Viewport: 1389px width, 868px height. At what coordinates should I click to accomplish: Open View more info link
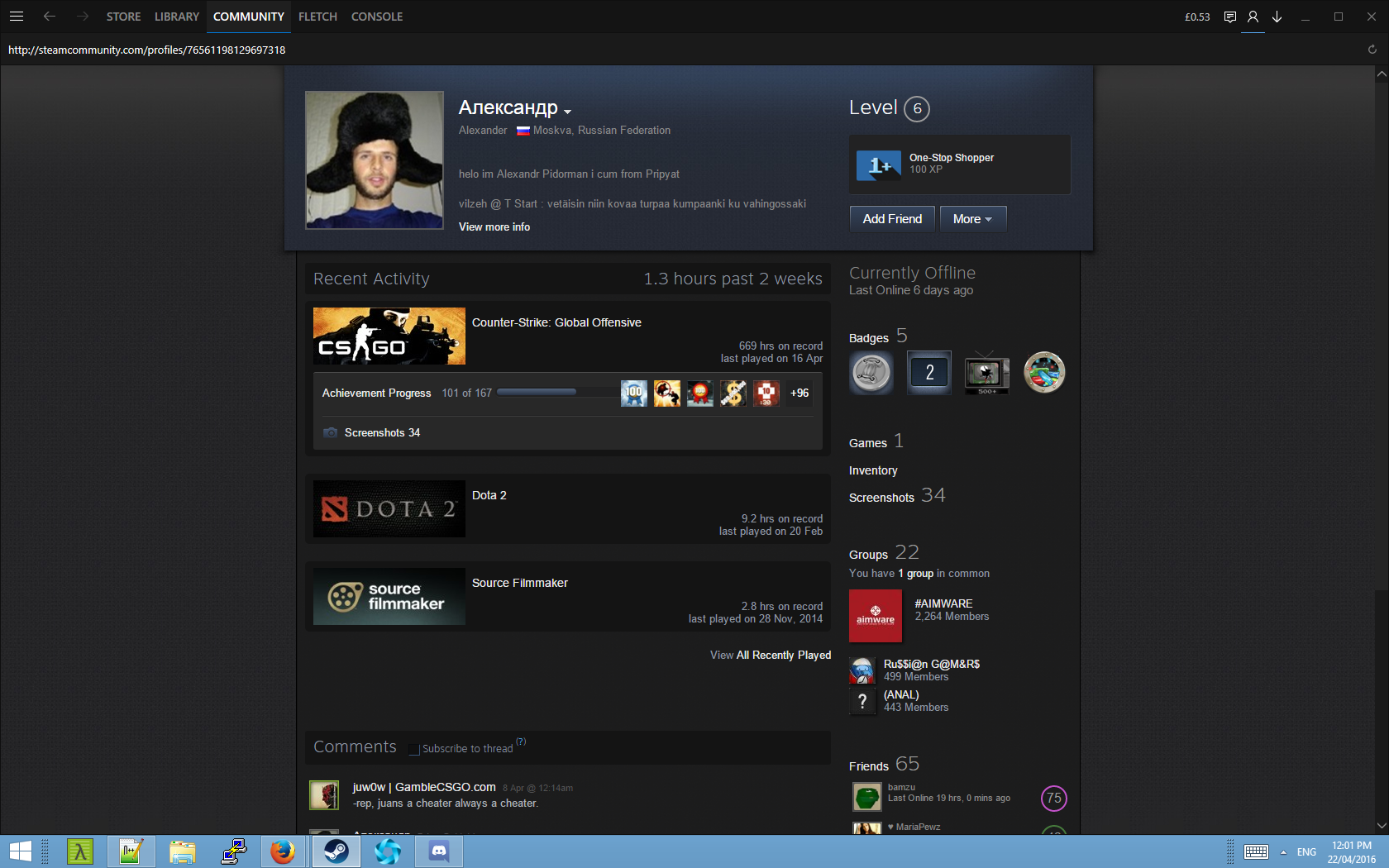[494, 227]
